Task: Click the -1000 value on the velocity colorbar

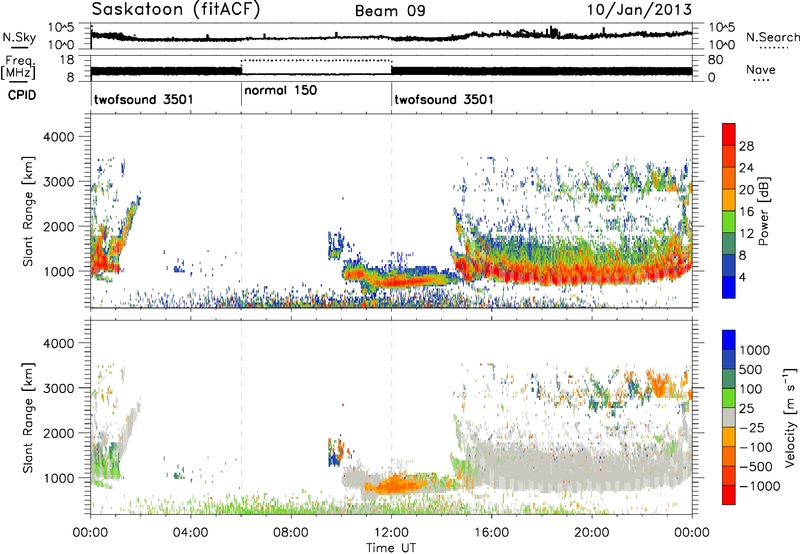Action: click(x=760, y=486)
